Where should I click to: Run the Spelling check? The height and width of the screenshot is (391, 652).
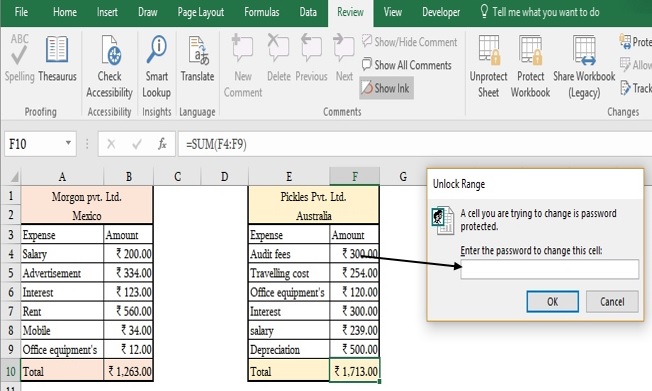[x=19, y=58]
